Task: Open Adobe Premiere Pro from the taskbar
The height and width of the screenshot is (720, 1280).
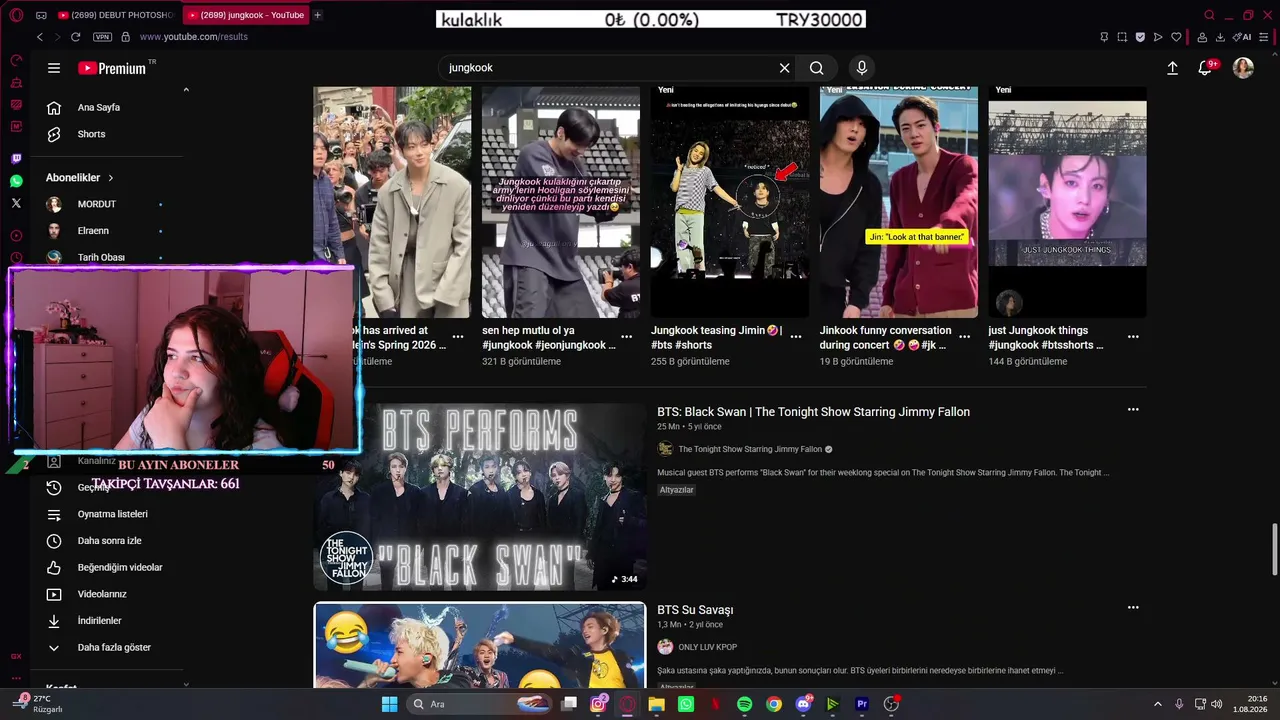Action: click(x=862, y=704)
